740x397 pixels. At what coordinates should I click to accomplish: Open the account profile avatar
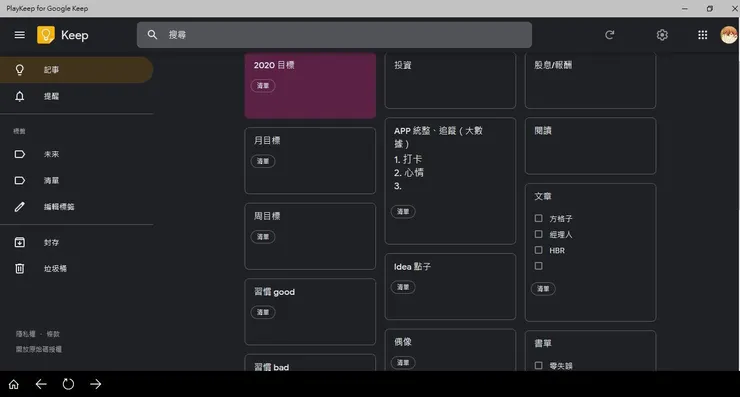[x=729, y=35]
